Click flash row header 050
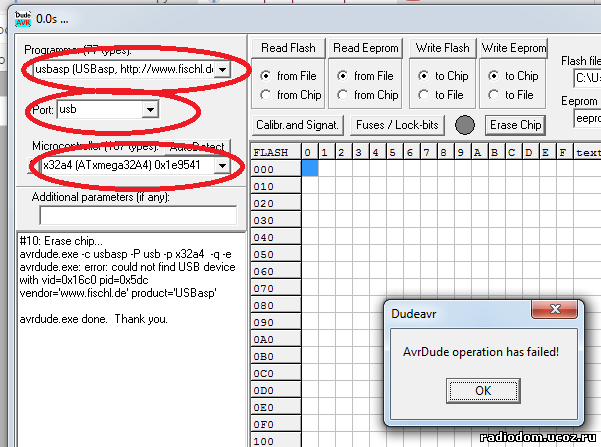This screenshot has width=601, height=447. [276, 254]
